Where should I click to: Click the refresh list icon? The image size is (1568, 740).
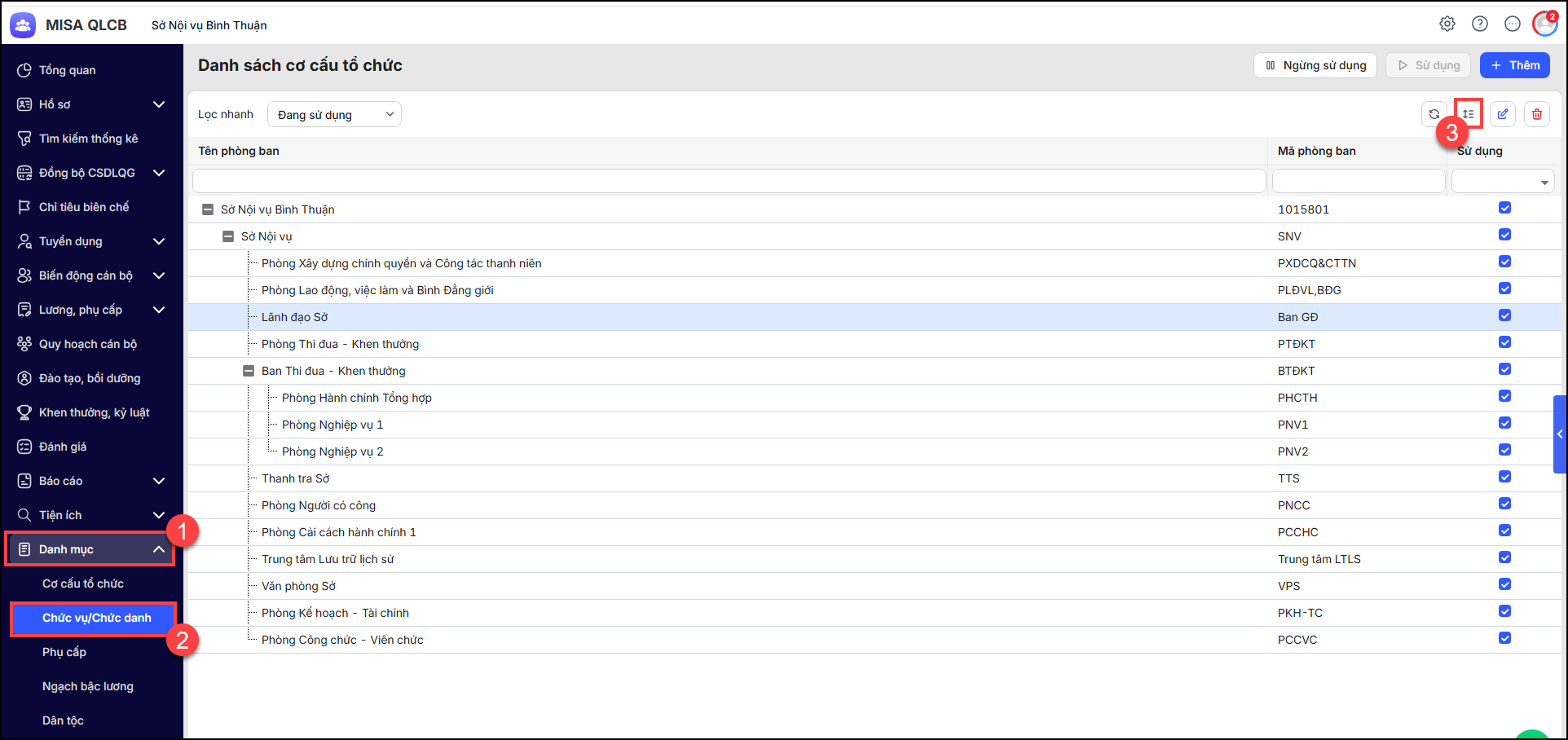(1434, 114)
